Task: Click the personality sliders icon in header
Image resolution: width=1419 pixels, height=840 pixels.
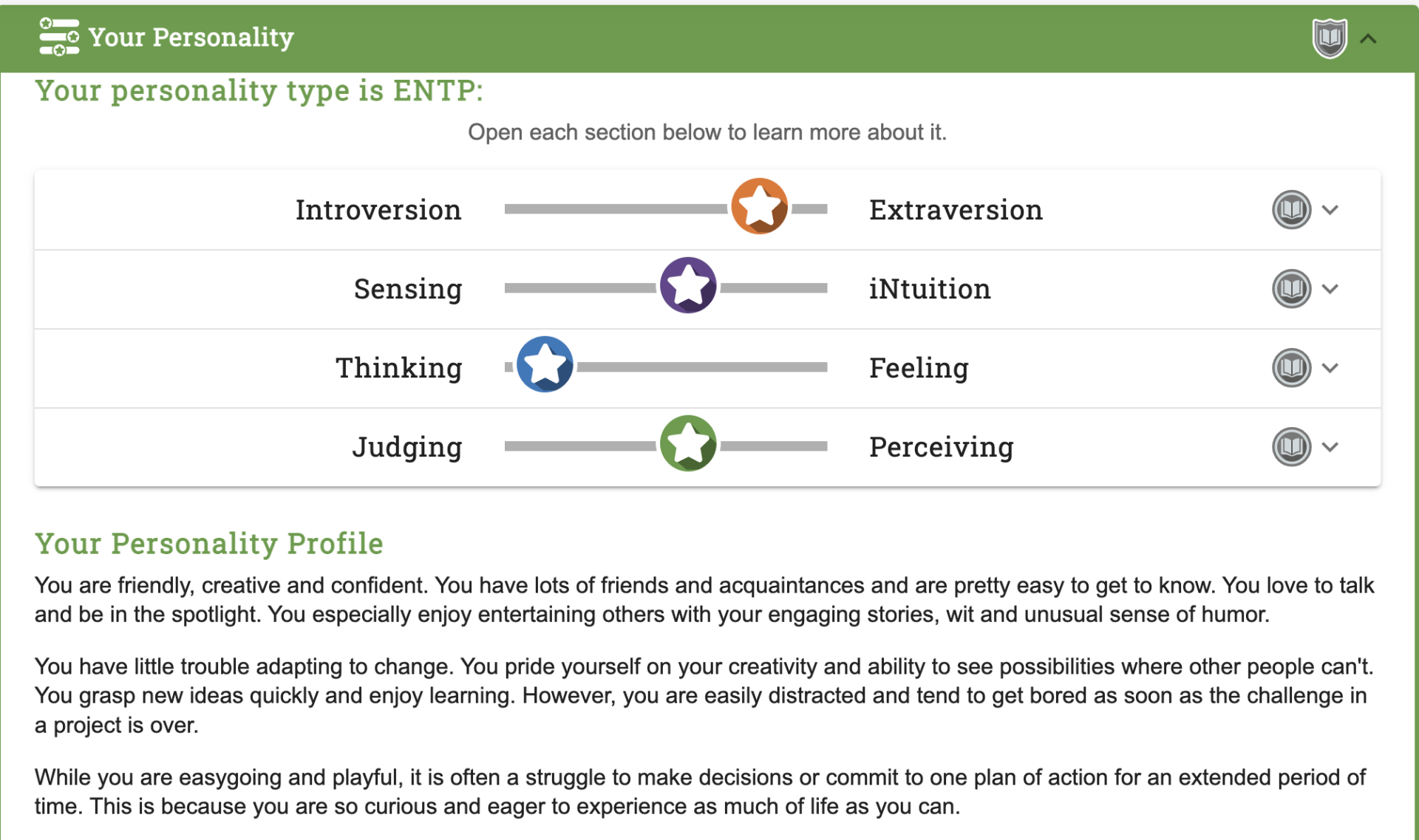Action: 59,37
